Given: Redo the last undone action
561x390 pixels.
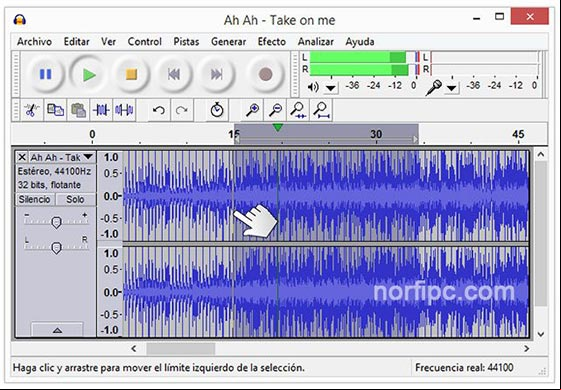Looking at the screenshot, I should click(182, 109).
